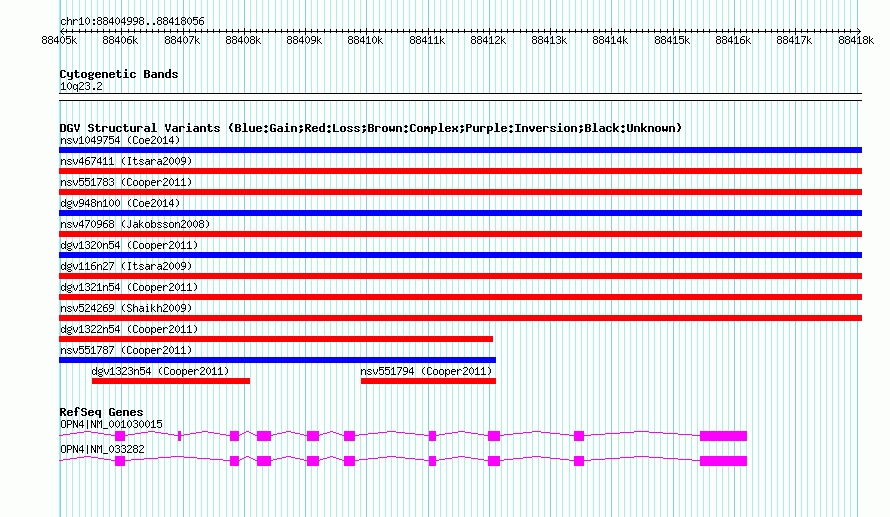Screen dimensions: 890x517
Task: Click blue bar under dgv1320n54
Action: click(460, 255)
